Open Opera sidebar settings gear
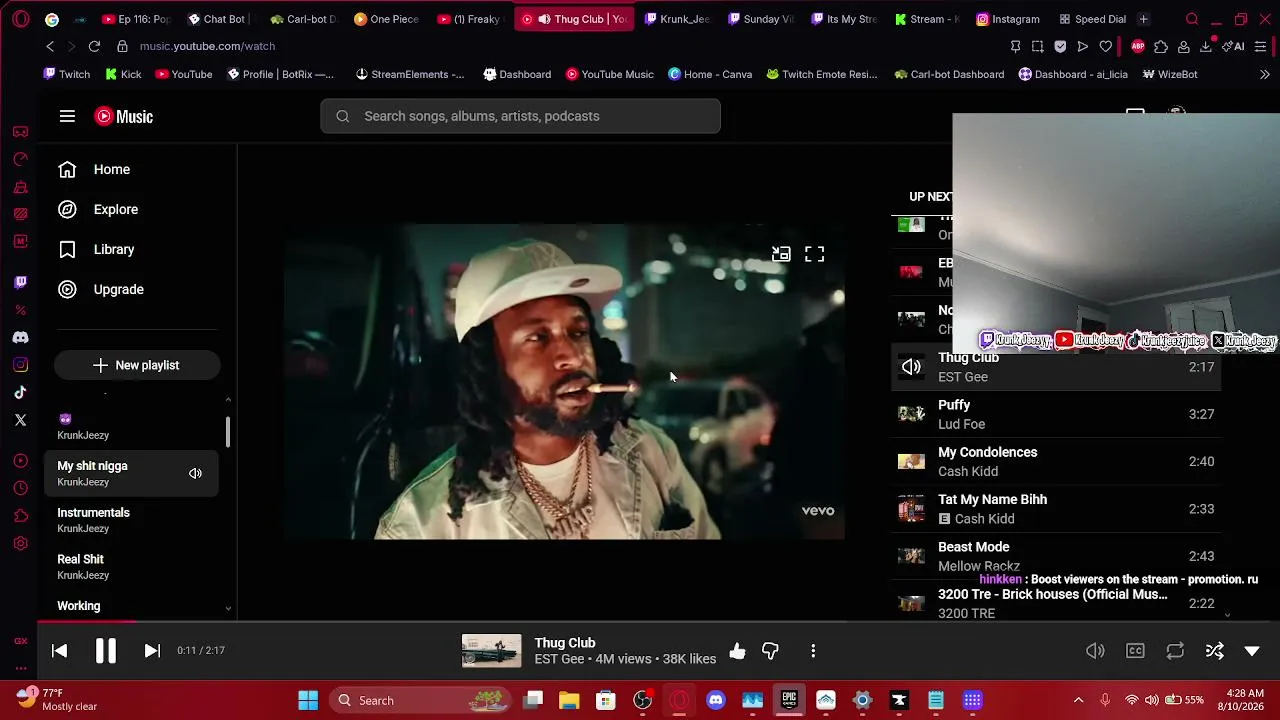Screen dimensions: 1280x720 coord(20,543)
